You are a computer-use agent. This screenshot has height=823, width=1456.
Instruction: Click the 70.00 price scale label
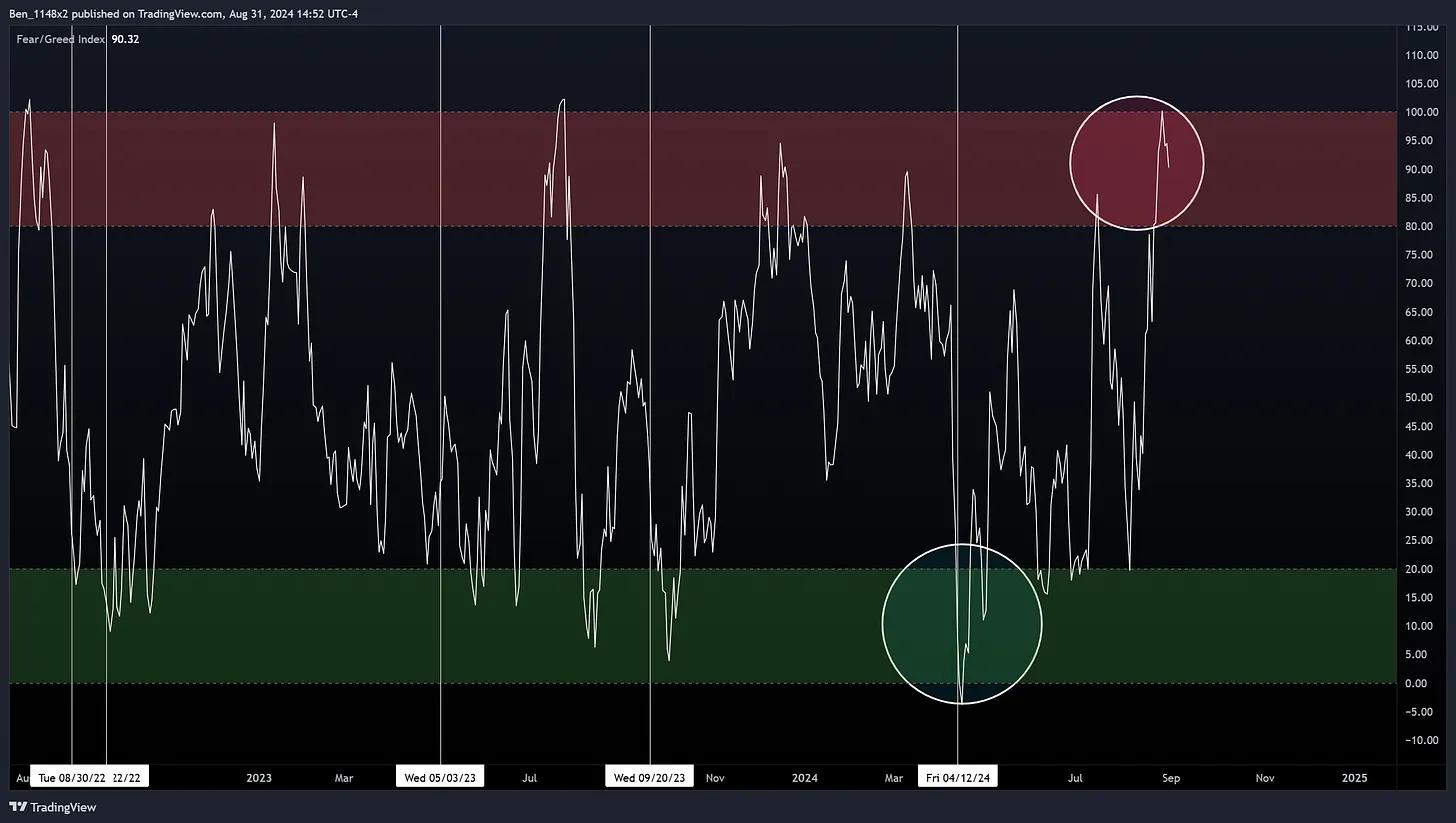pos(1421,283)
